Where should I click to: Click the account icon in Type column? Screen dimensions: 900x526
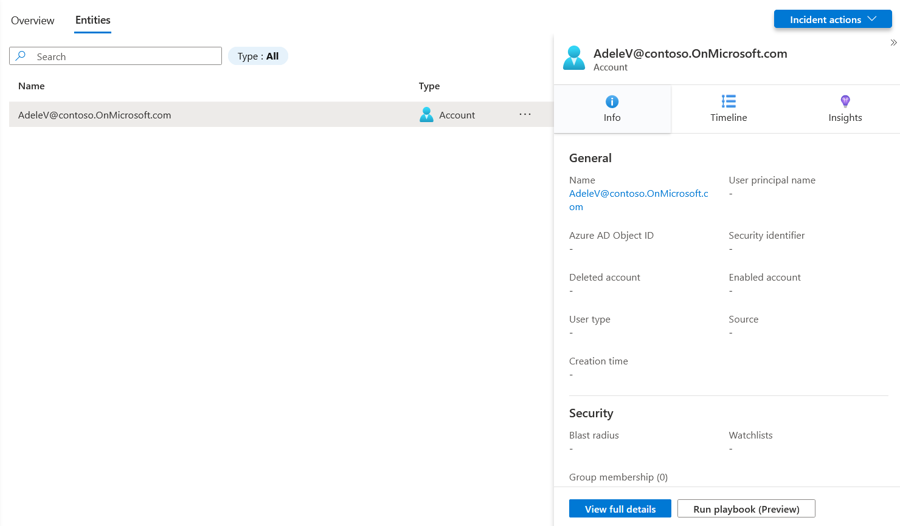pos(427,115)
